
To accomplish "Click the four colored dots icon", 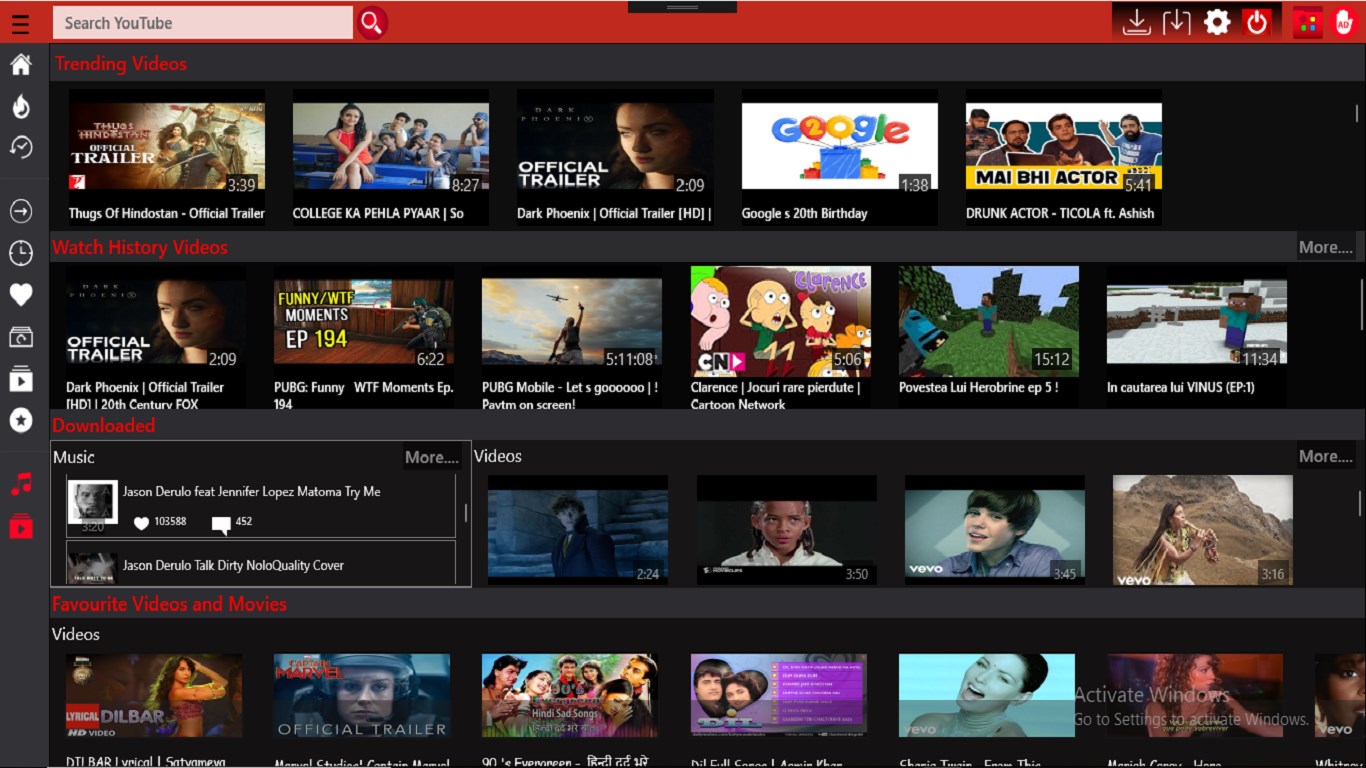I will click(1307, 22).
